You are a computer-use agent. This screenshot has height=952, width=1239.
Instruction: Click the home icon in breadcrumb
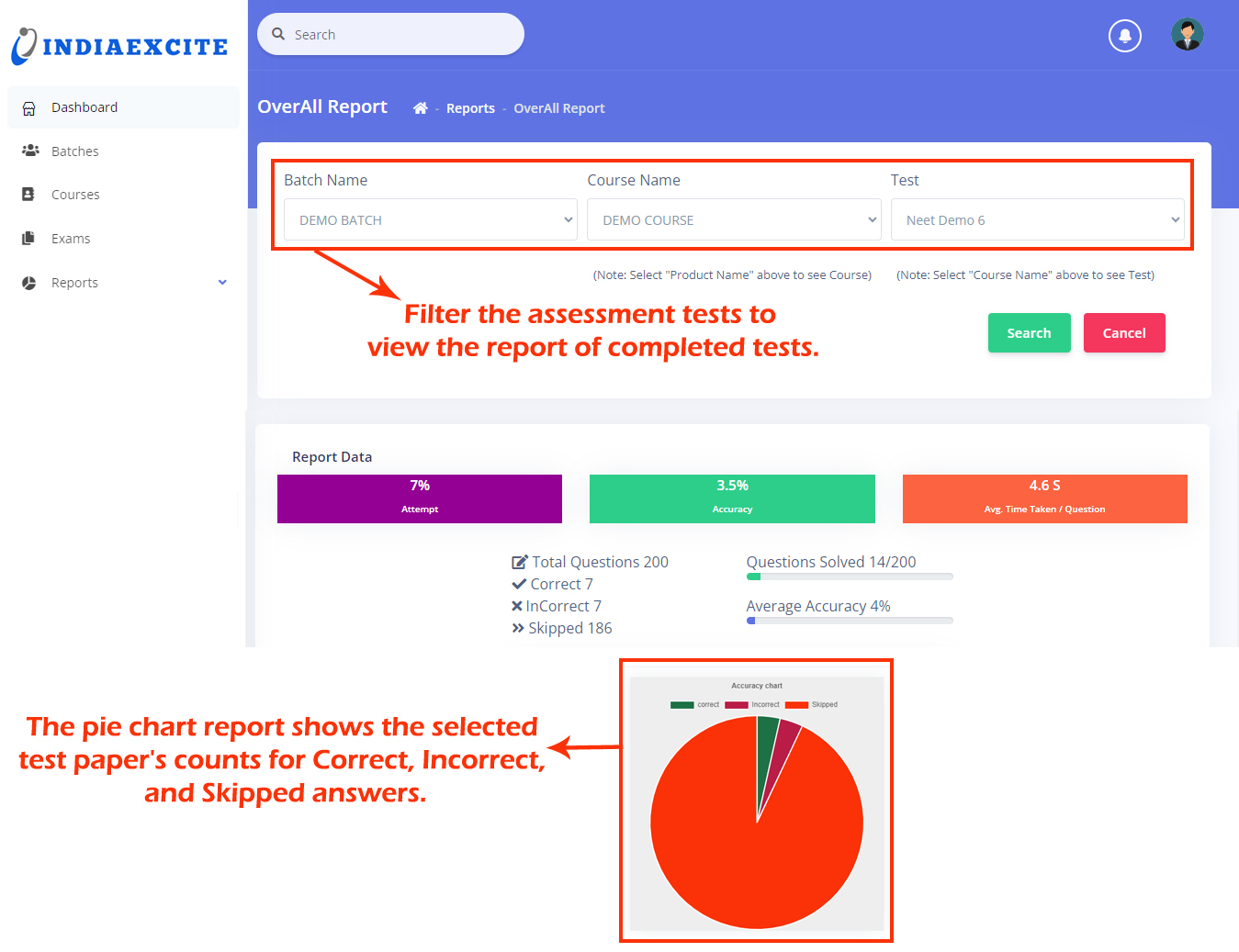pyautogui.click(x=420, y=108)
